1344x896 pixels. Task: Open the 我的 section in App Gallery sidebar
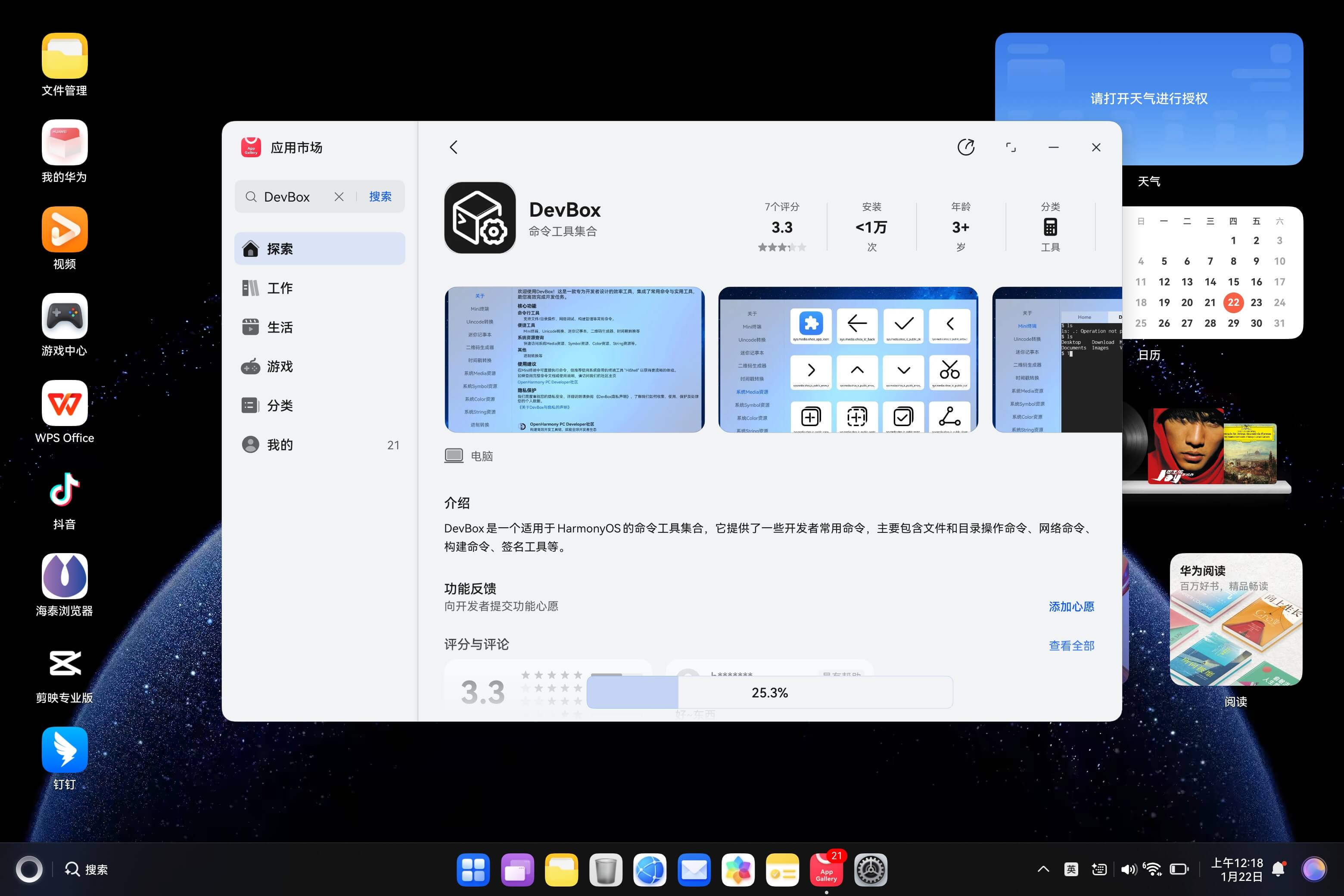click(x=280, y=445)
